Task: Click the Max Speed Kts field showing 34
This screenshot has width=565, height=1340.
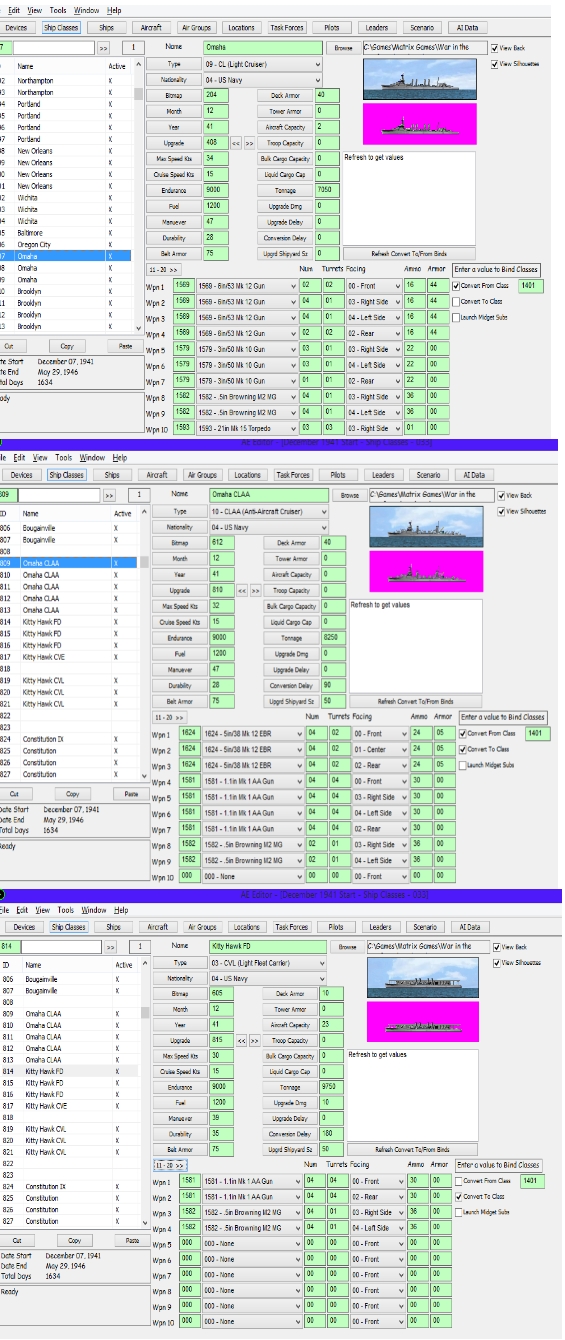Action: (x=215, y=159)
